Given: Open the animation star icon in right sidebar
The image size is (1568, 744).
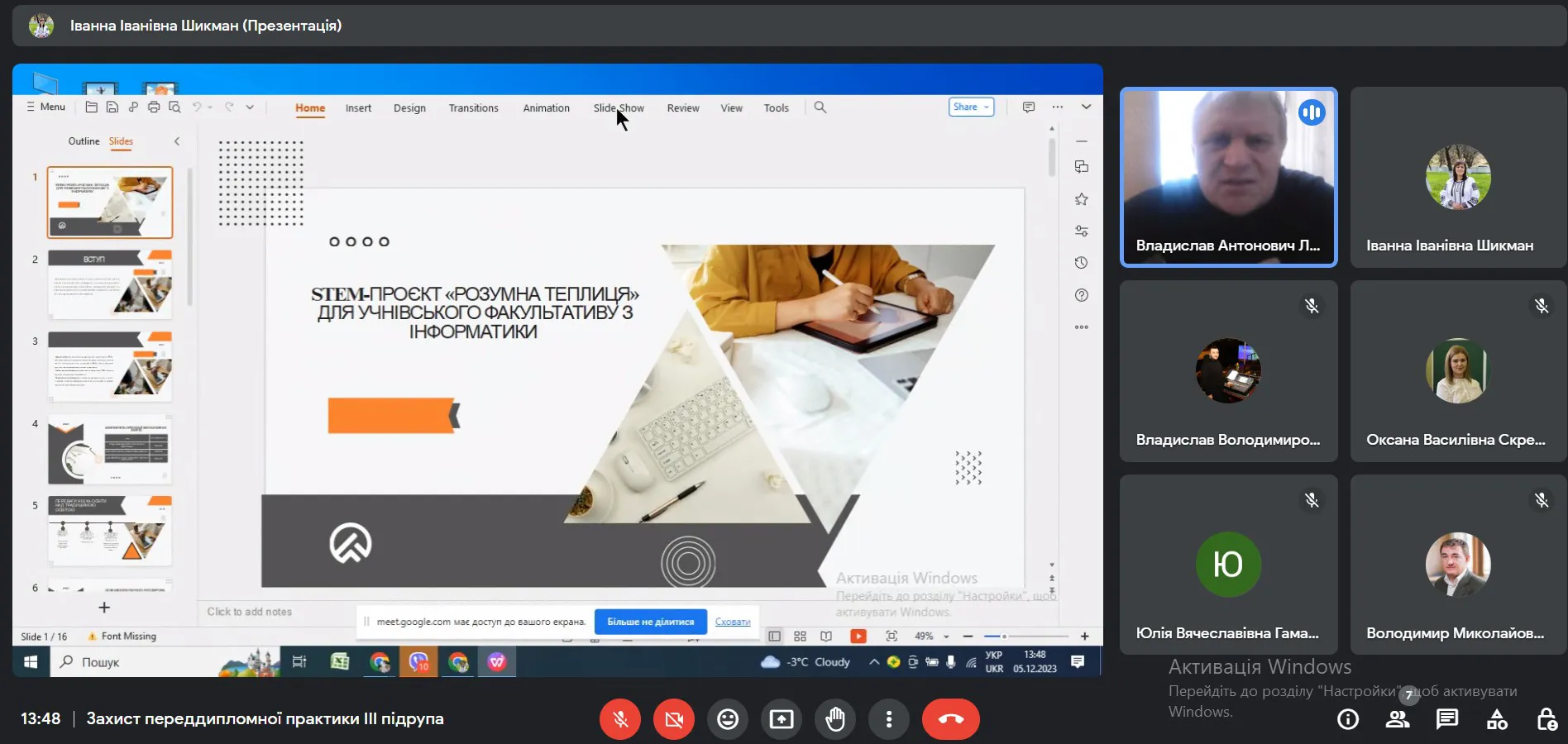Looking at the screenshot, I should [1081, 199].
